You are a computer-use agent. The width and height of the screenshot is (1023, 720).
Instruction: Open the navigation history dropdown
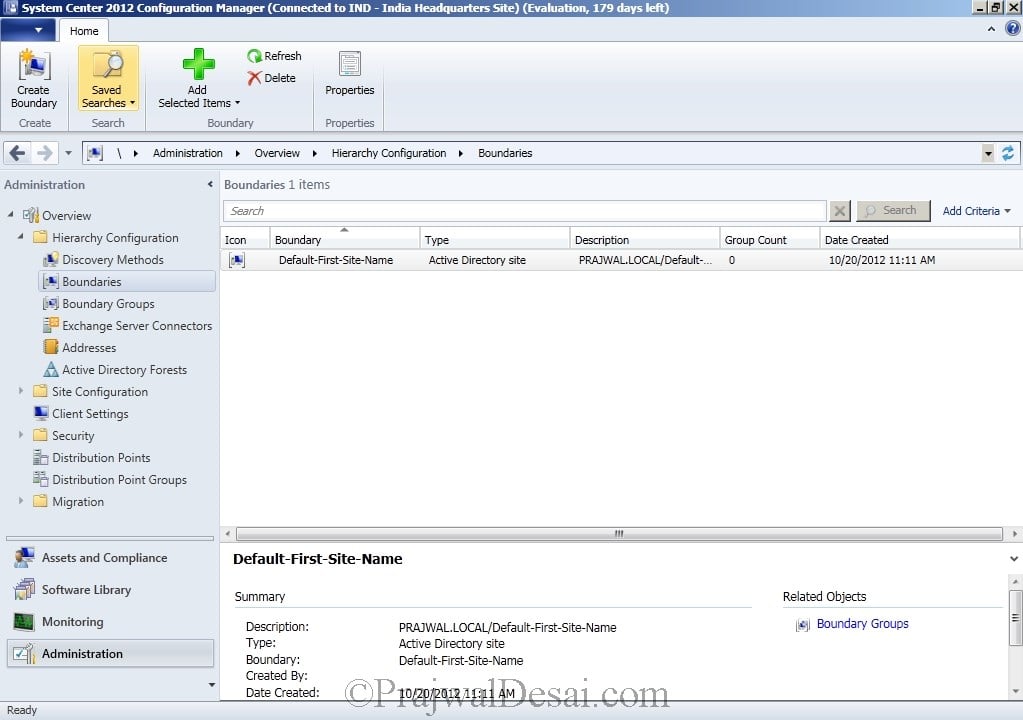point(68,153)
